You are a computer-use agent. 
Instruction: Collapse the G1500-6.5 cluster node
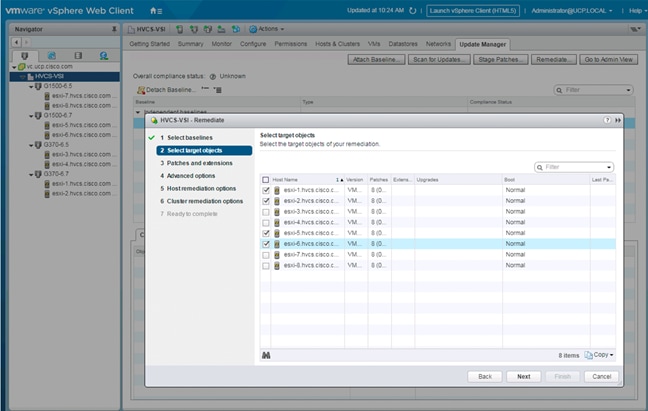point(31,87)
